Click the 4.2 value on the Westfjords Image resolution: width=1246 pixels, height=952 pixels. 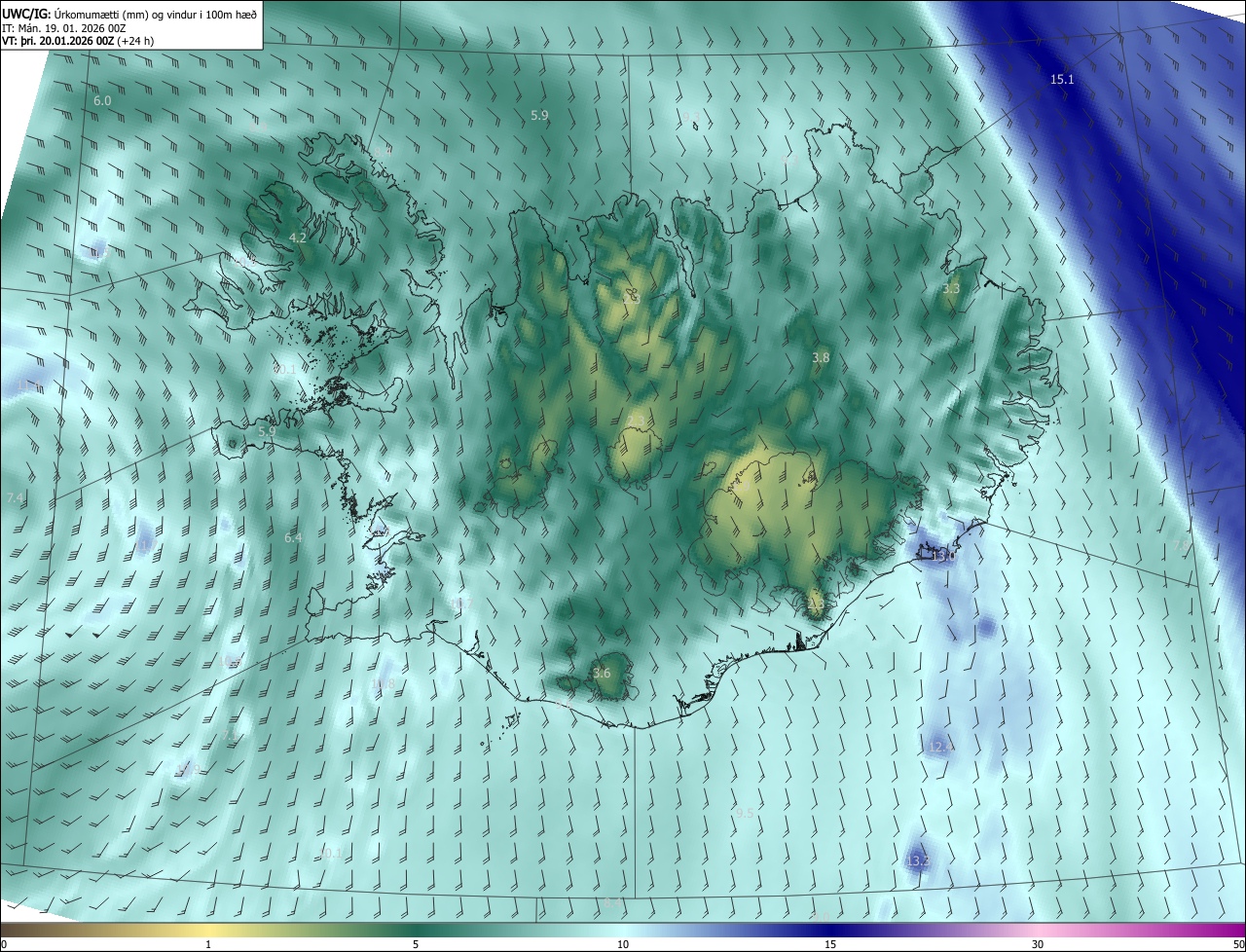[x=298, y=238]
